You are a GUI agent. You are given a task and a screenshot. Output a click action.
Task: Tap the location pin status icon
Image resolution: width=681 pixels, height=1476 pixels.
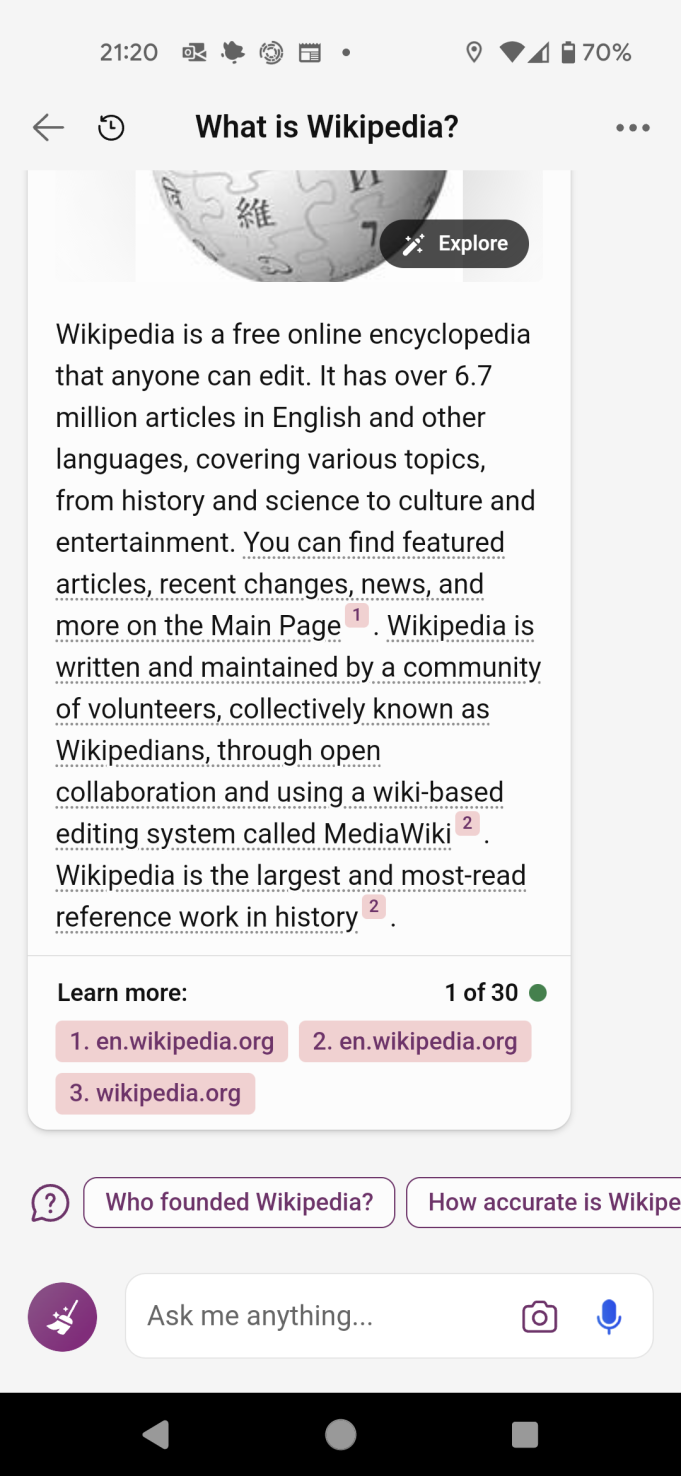[474, 52]
